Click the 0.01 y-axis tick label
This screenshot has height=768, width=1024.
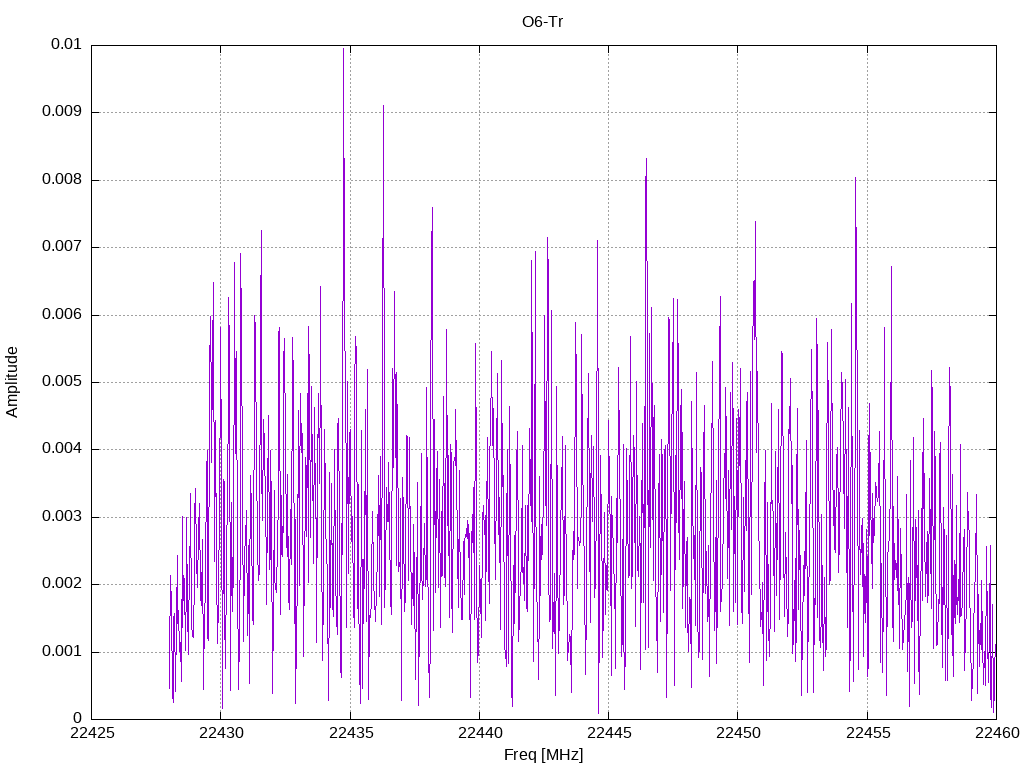point(66,44)
